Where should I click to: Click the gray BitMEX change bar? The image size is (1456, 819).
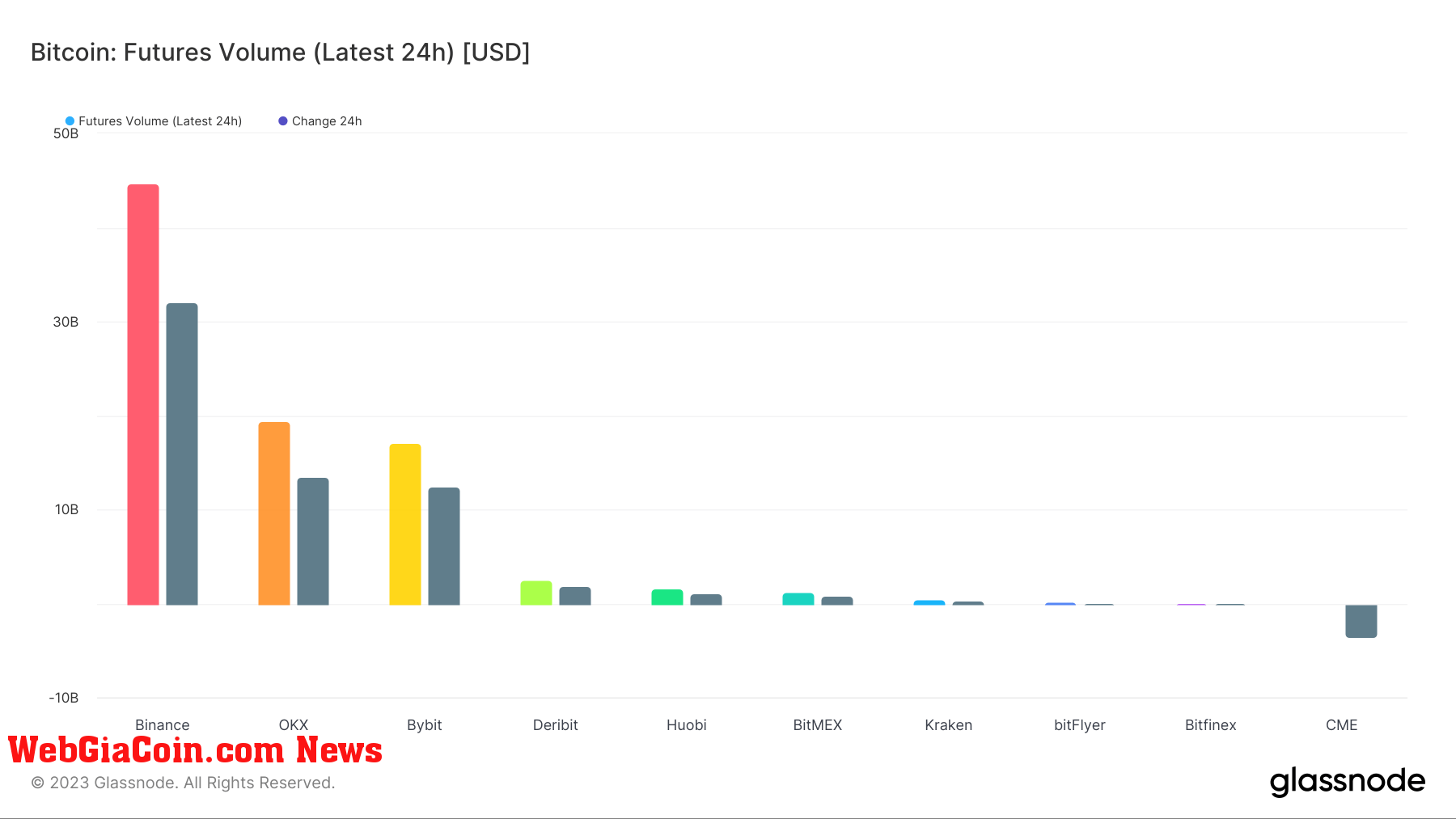click(837, 601)
